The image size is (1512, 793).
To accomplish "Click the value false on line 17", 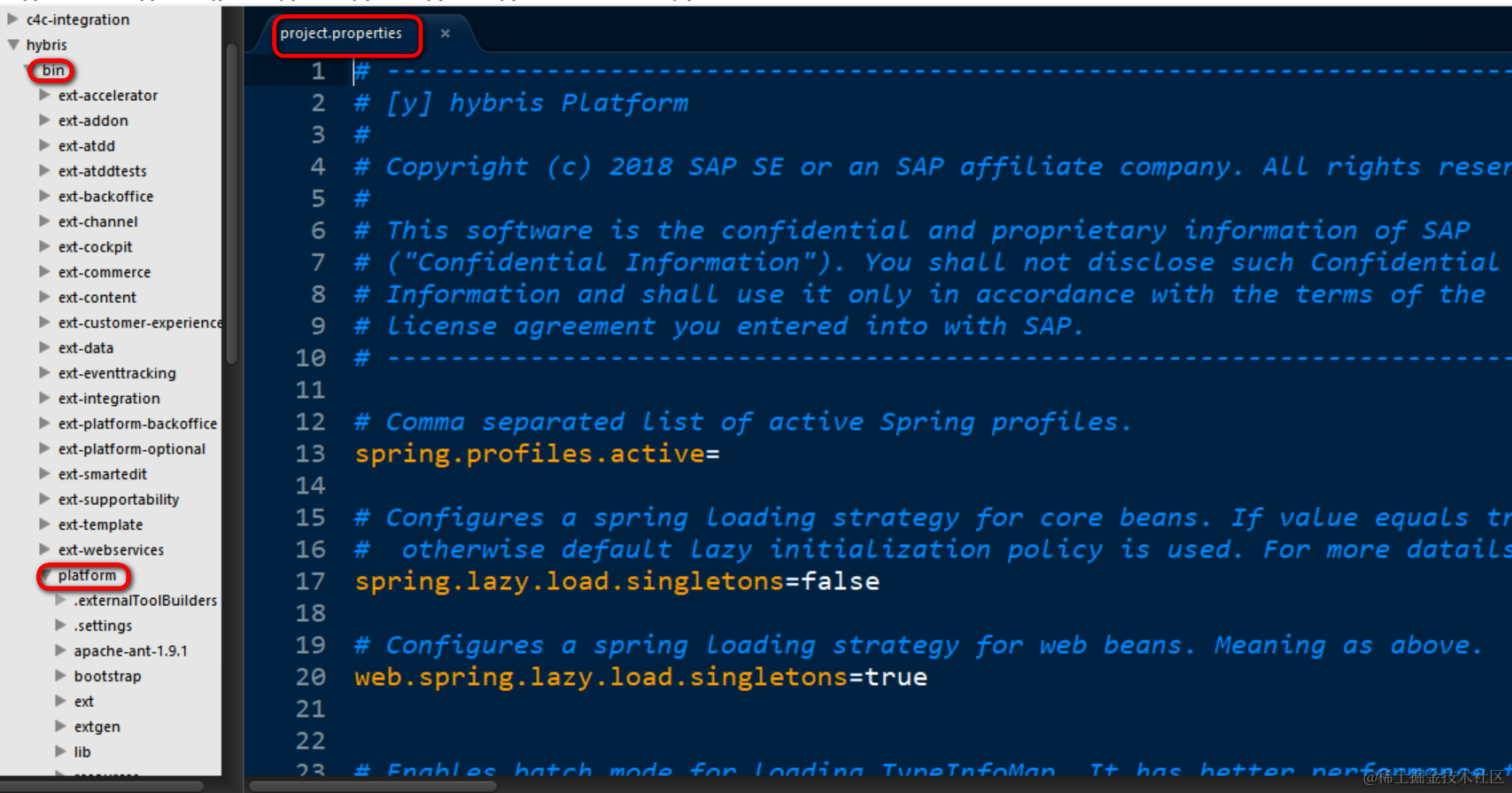I will [841, 581].
